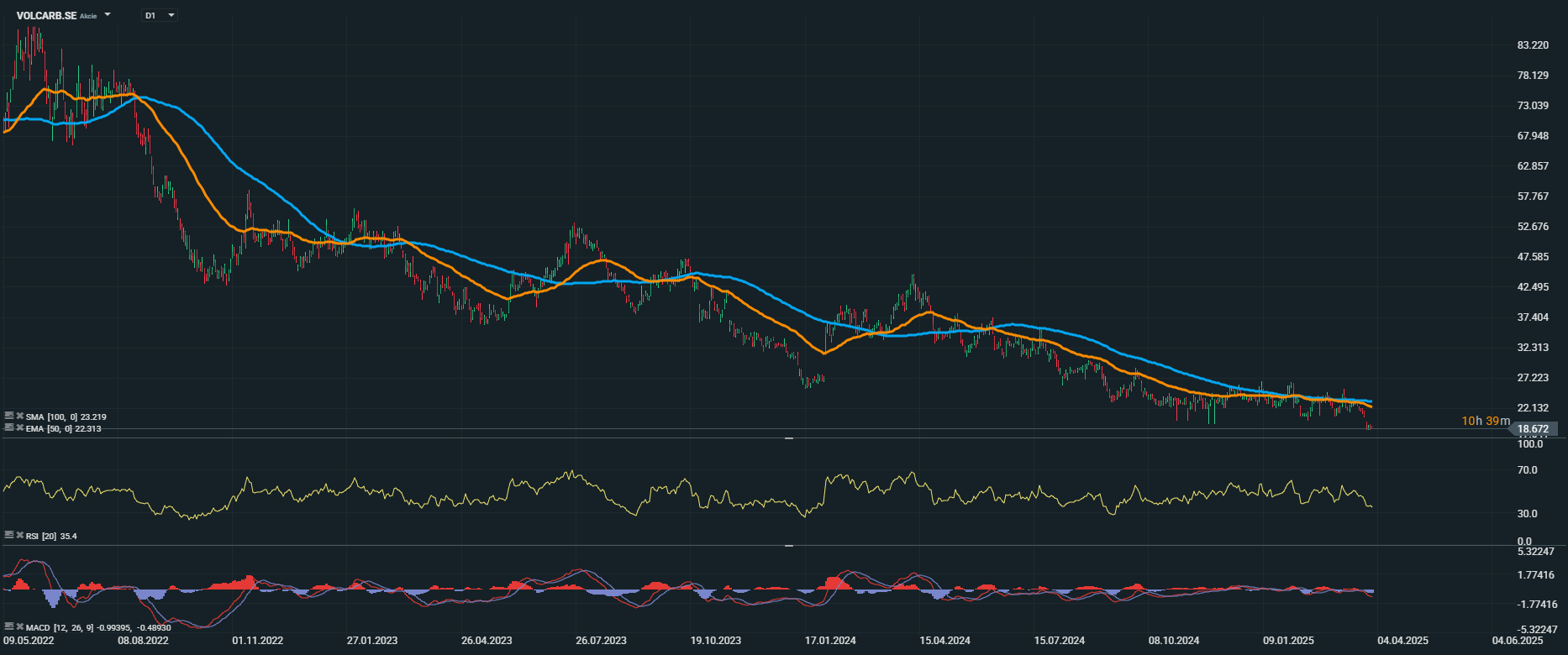
Task: Click the RSI [20] indicator label
Action: 41,536
